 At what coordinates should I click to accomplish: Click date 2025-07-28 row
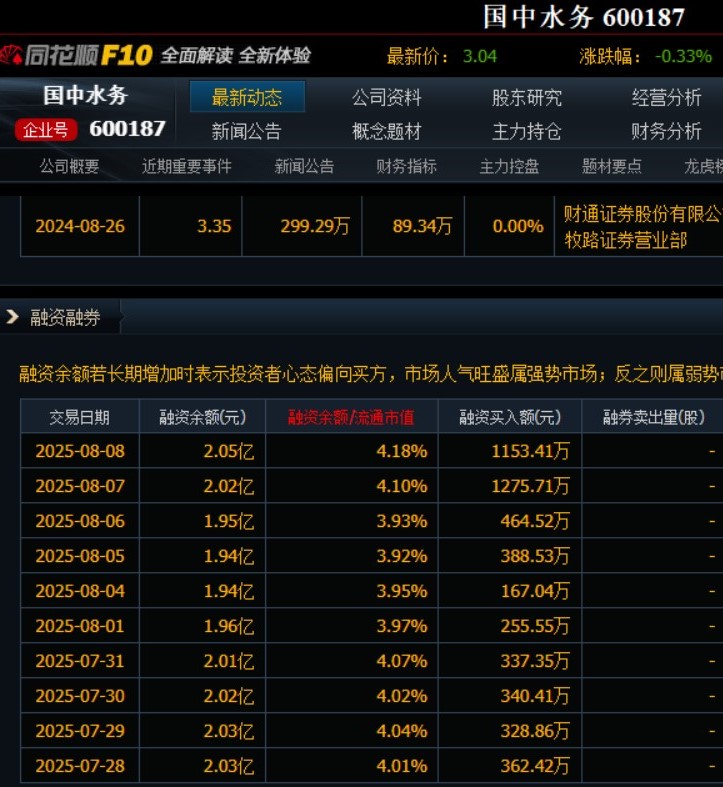[80, 766]
